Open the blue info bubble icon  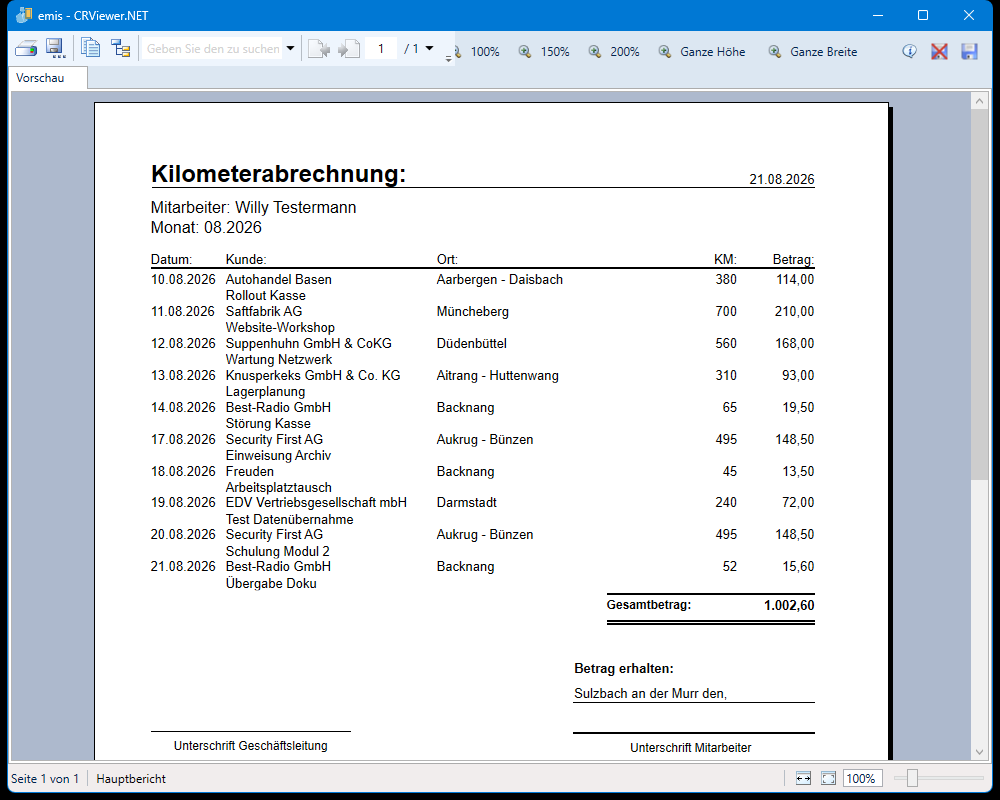point(909,51)
